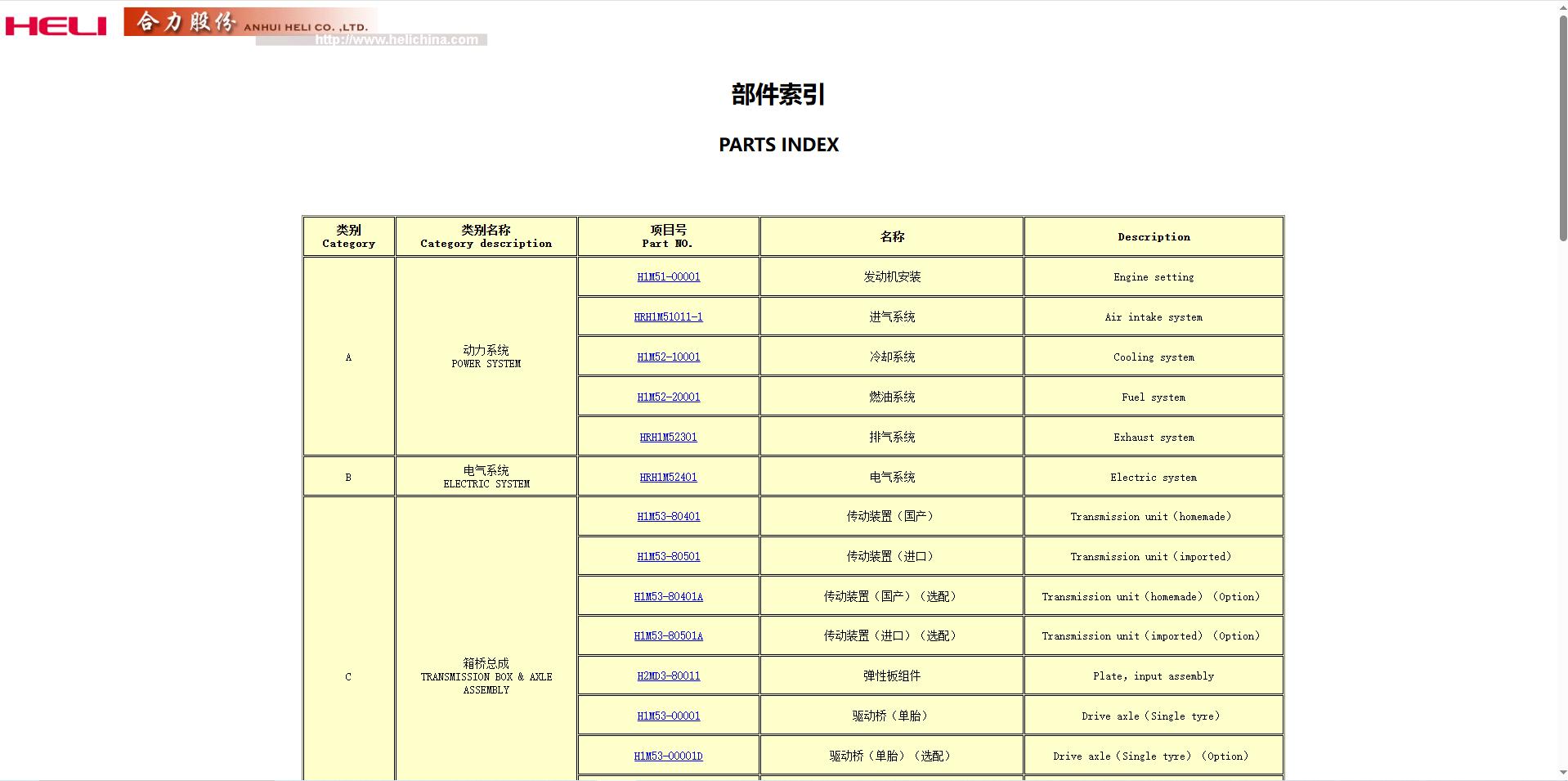Image resolution: width=1568 pixels, height=781 pixels.
Task: Click the 驱动桥（单胎）cell without 选配
Action: 891,716
